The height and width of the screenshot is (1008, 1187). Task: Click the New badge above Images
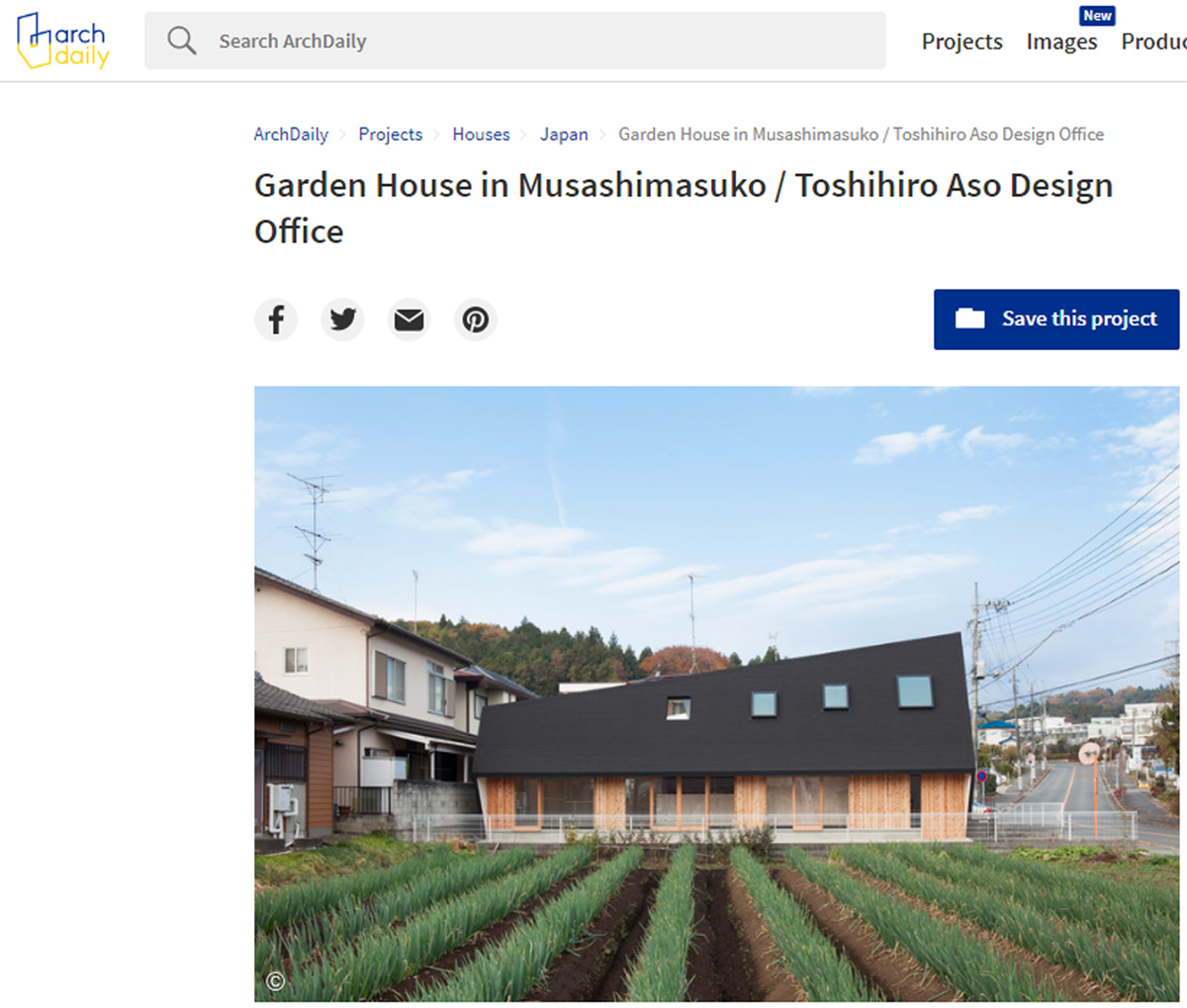pyautogui.click(x=1097, y=16)
